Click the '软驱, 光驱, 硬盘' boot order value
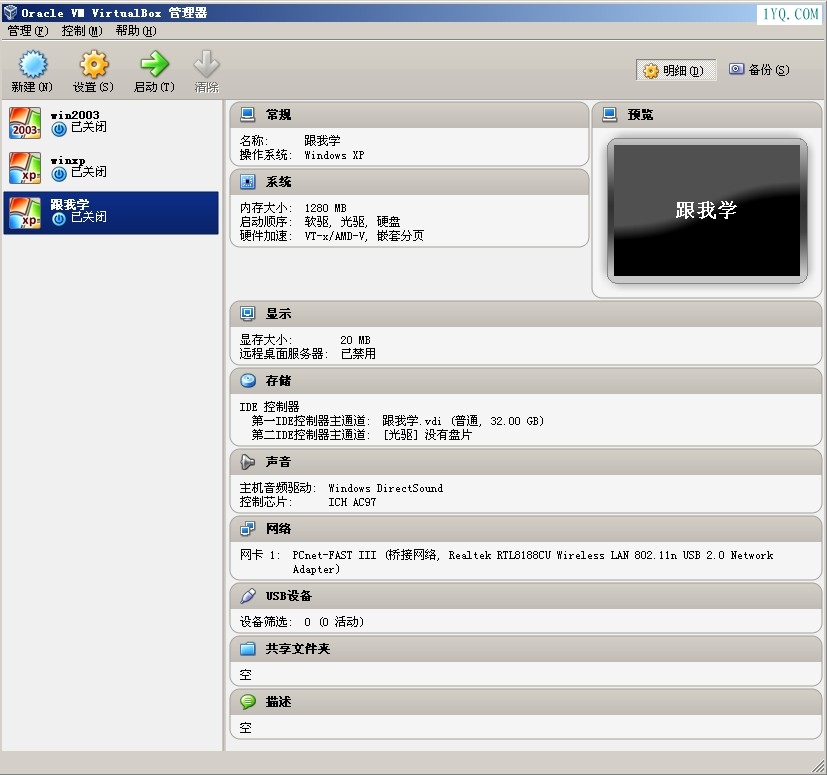The width and height of the screenshot is (827, 775). coord(352,222)
